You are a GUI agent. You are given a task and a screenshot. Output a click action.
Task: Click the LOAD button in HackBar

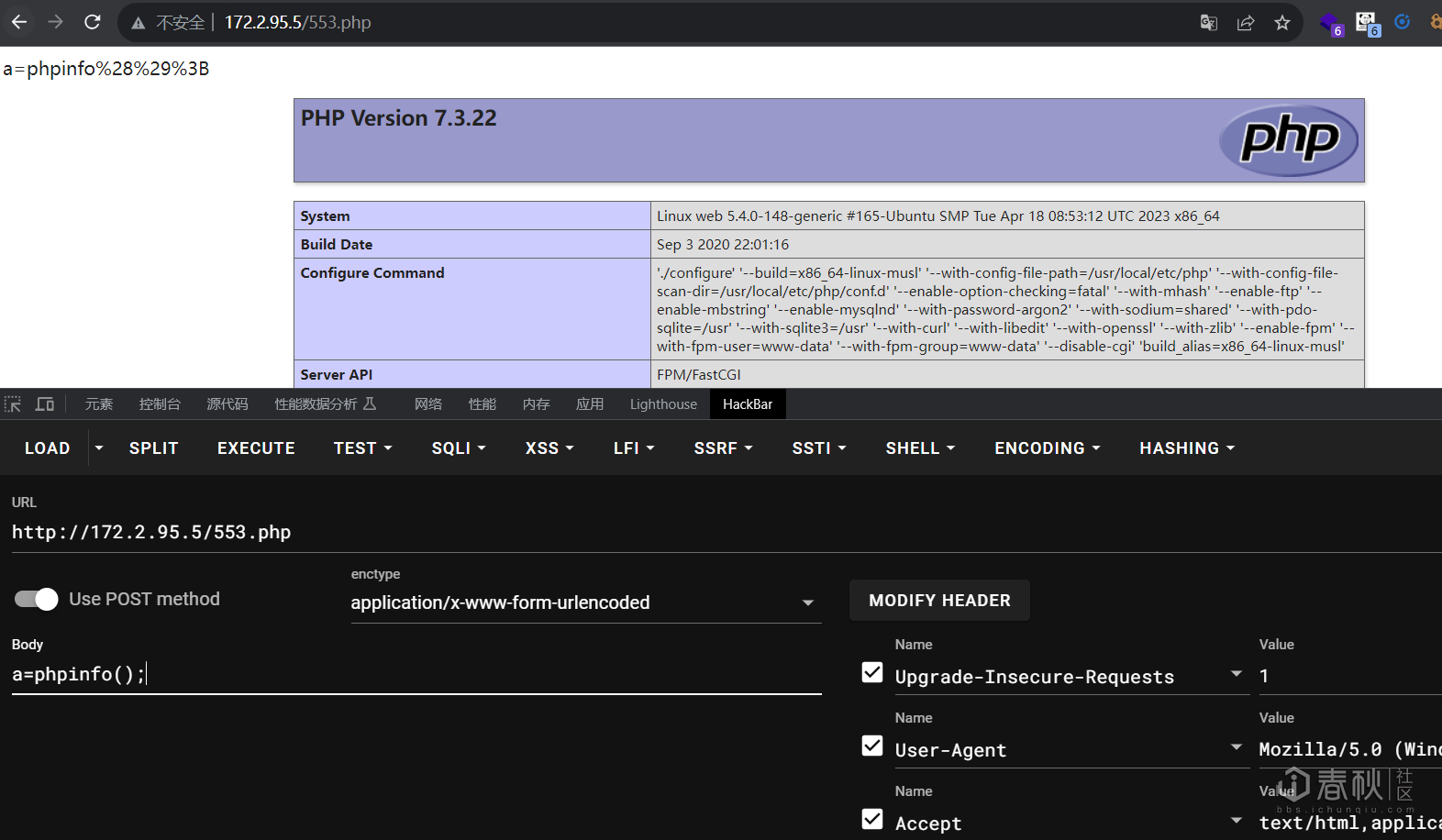pyautogui.click(x=48, y=448)
